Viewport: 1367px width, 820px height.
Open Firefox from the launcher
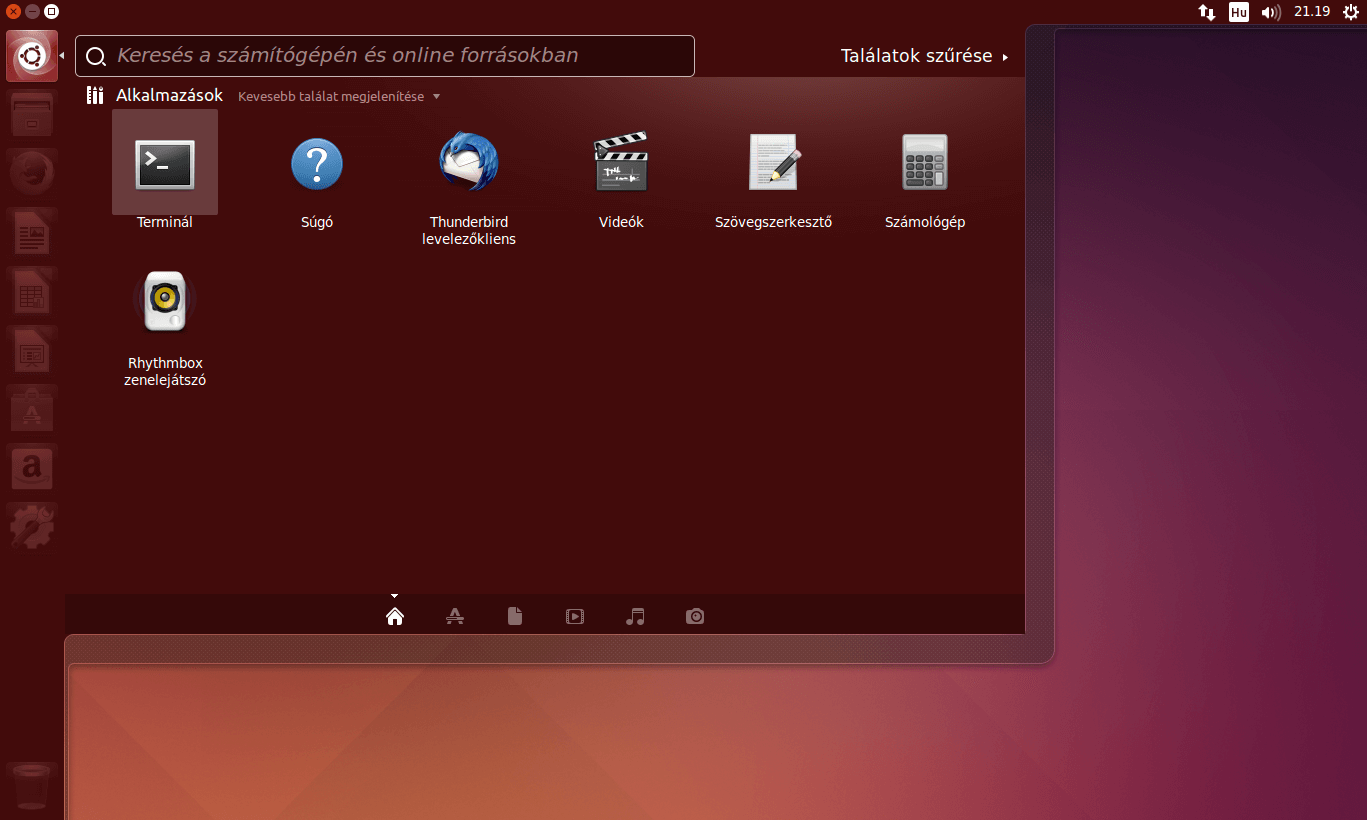(x=32, y=174)
